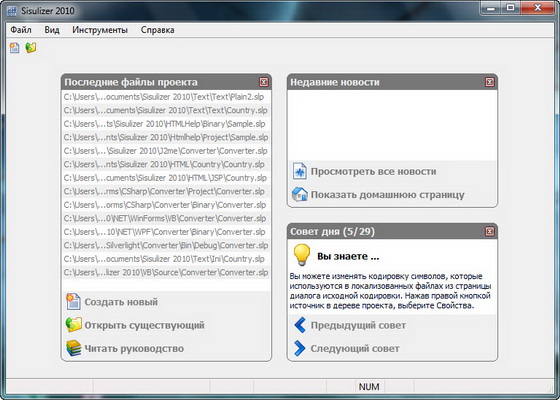The image size is (560, 400).
Task: Click the next tip right chevron icon
Action: pyautogui.click(x=300, y=348)
